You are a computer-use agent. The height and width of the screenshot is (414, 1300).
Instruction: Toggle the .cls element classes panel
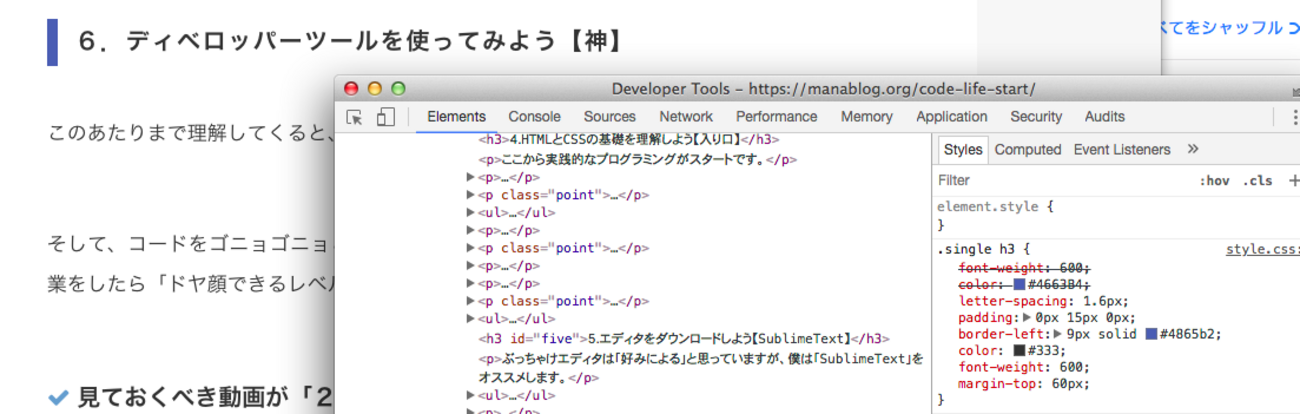pos(1257,181)
